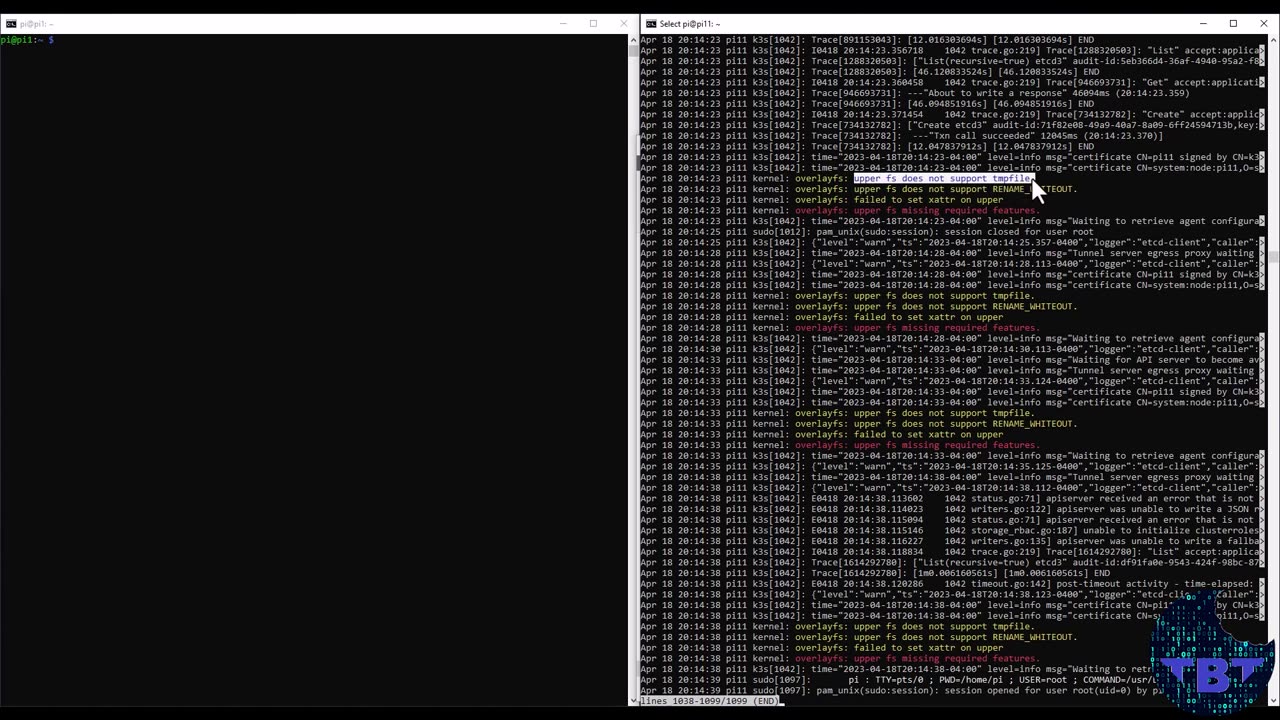
Task: Click the 'storage_rbac.go:187' clusterroles error line
Action: (952, 531)
